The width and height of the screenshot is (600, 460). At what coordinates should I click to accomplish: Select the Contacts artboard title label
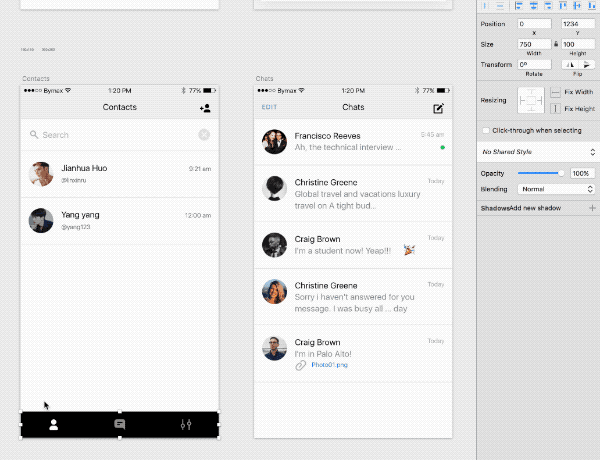pos(36,78)
